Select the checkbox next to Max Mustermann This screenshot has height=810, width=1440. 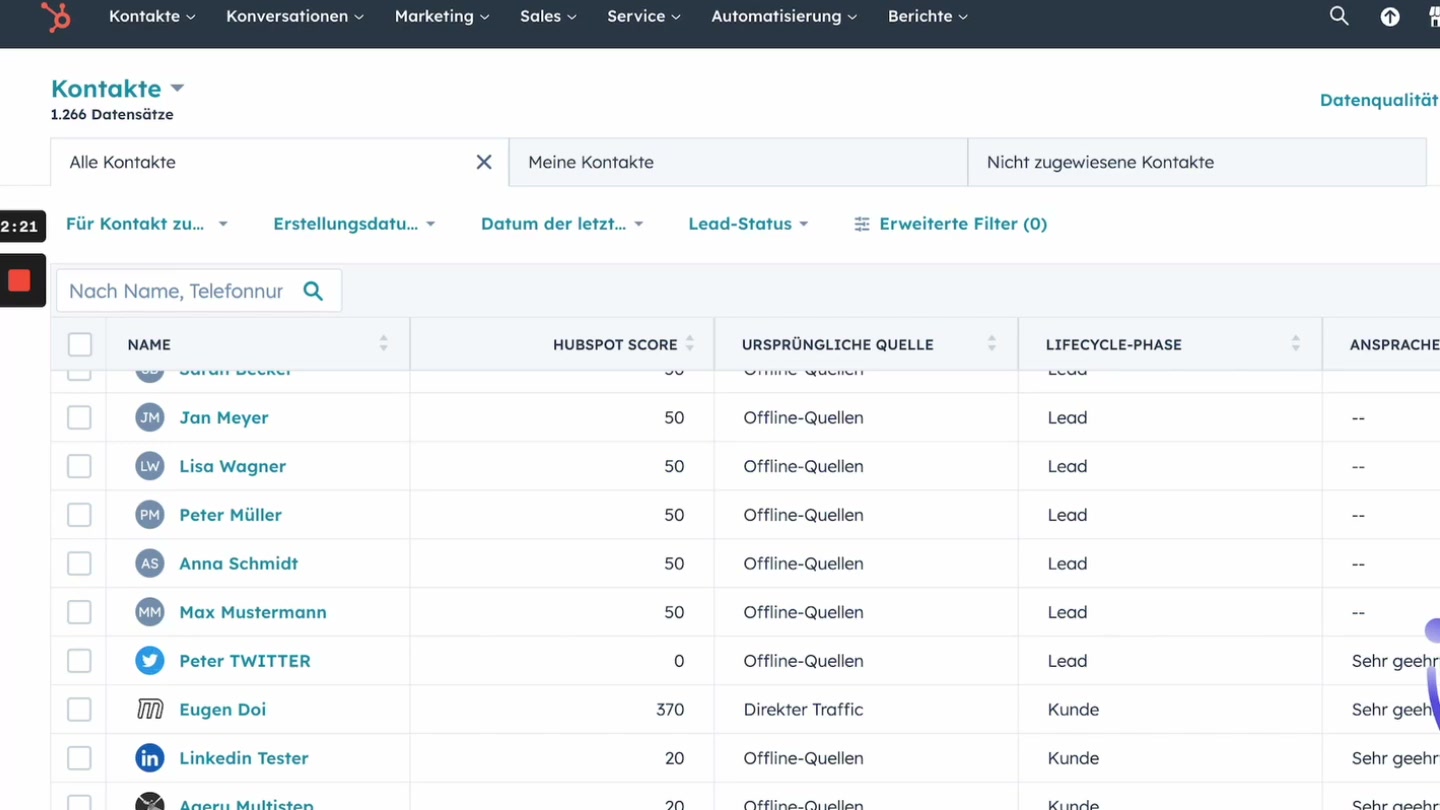pos(79,612)
